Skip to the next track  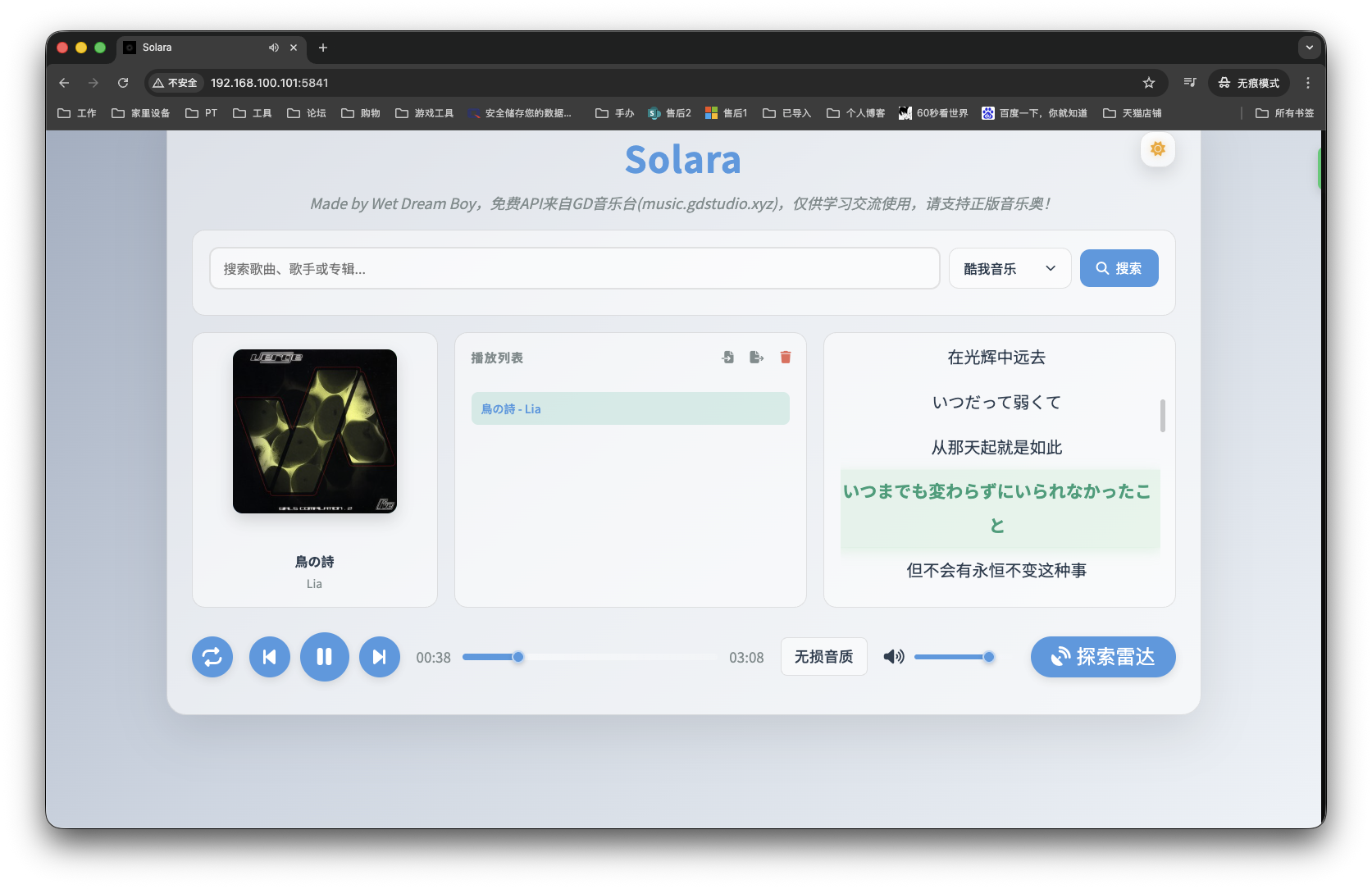[379, 656]
